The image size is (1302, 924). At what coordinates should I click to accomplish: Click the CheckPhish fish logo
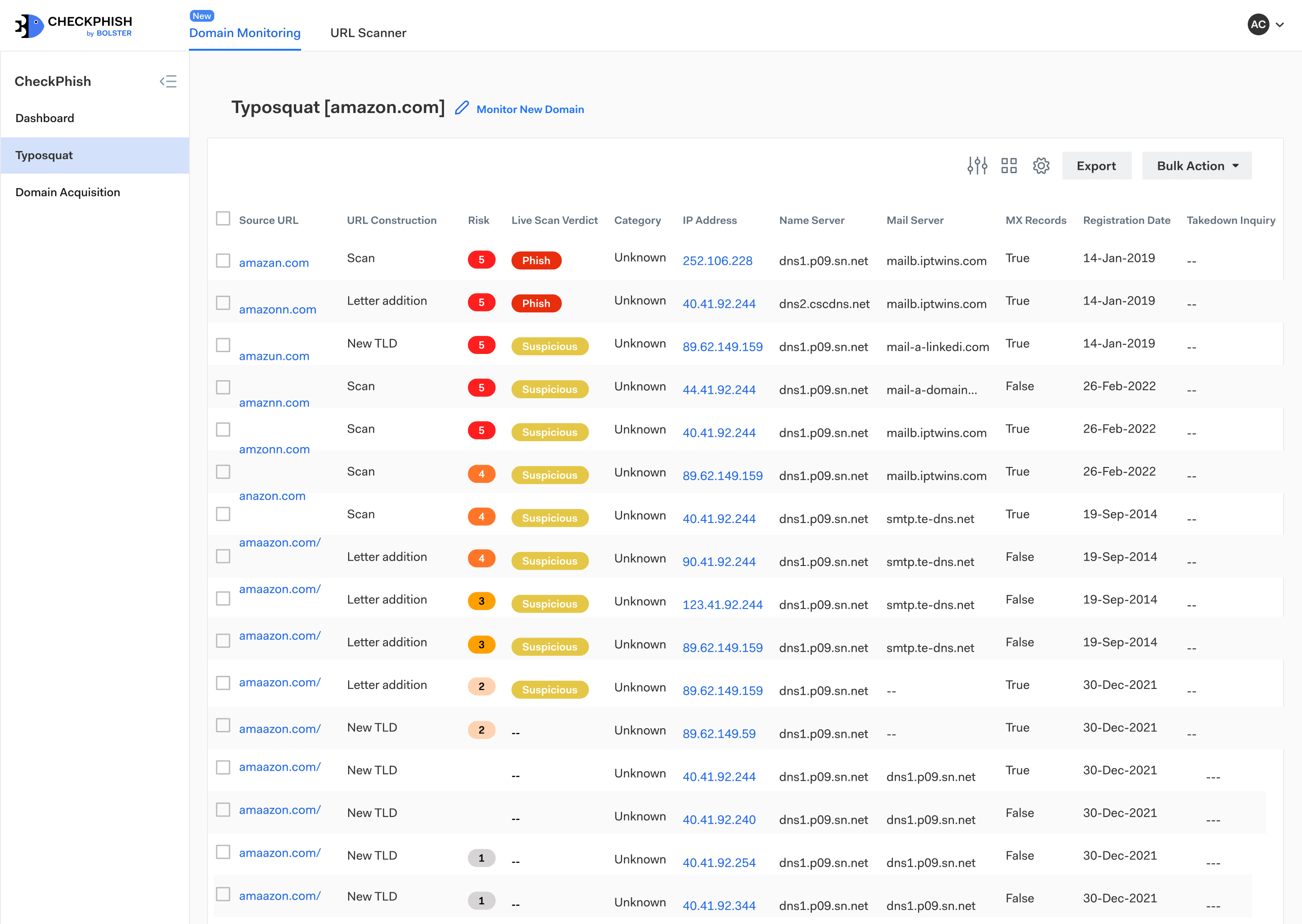tap(29, 26)
